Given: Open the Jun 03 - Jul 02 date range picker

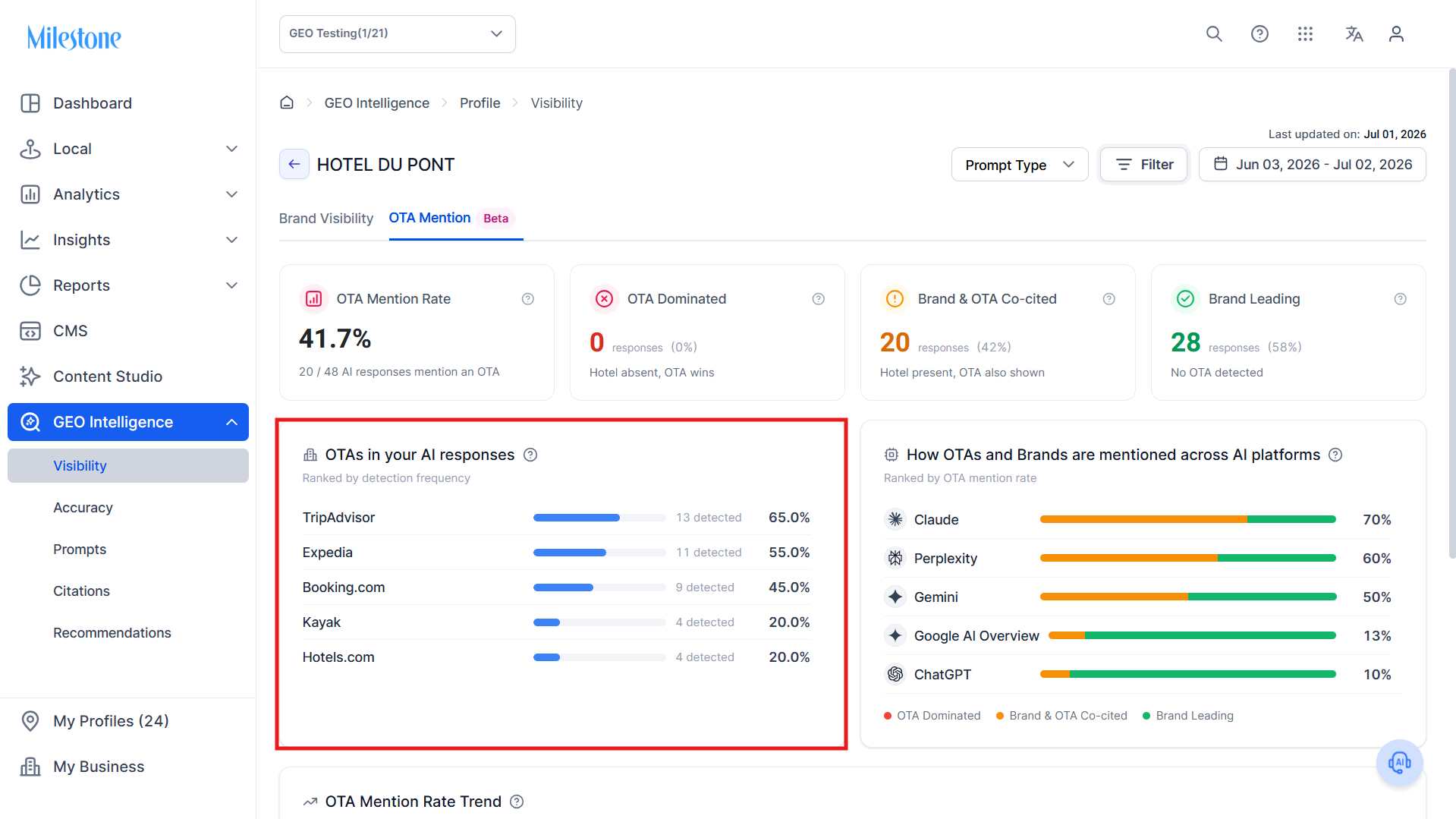Looking at the screenshot, I should (1313, 165).
